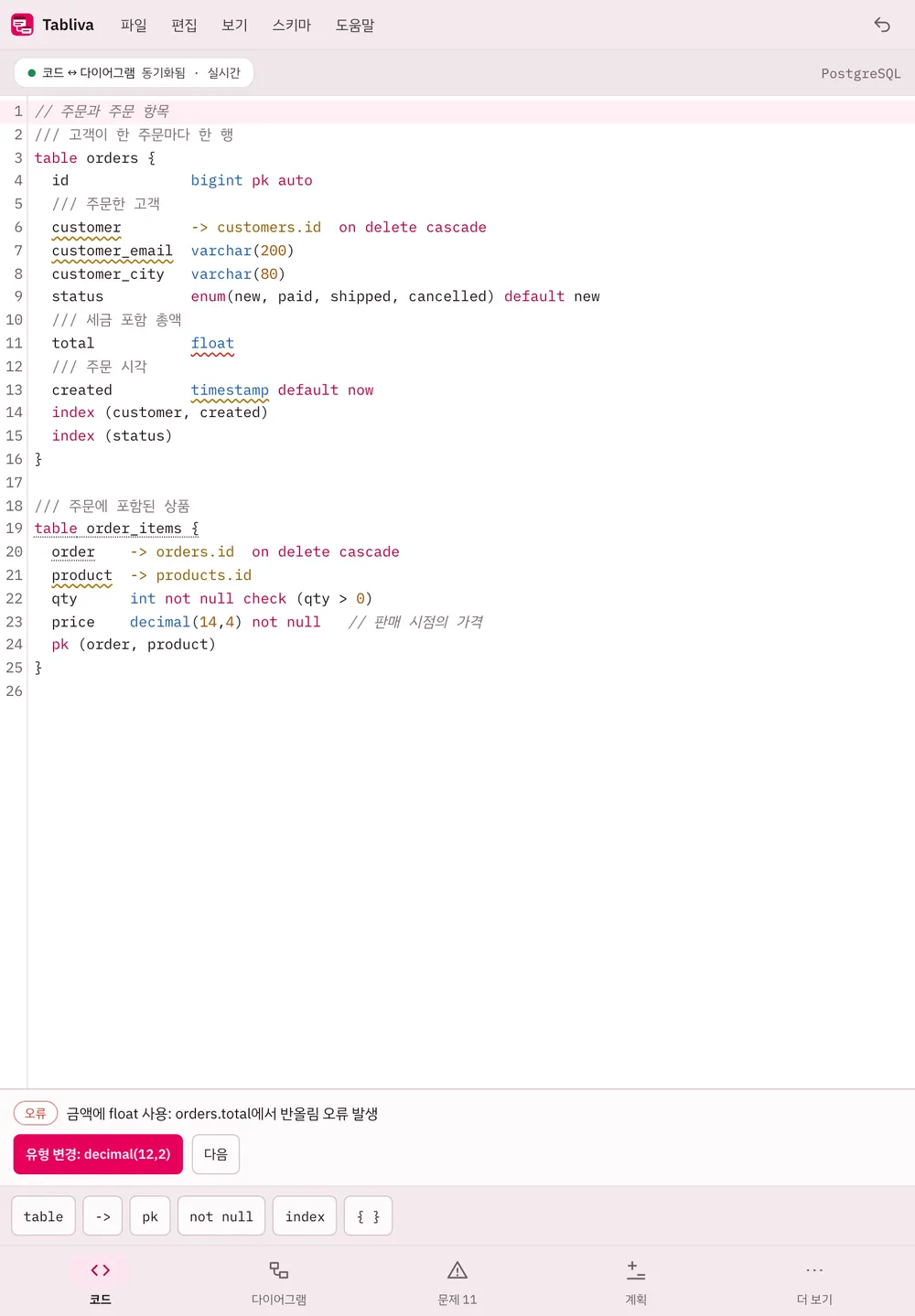Image resolution: width=915 pixels, height=1316 pixels.
Task: Open the 보기 menu
Action: click(x=234, y=25)
